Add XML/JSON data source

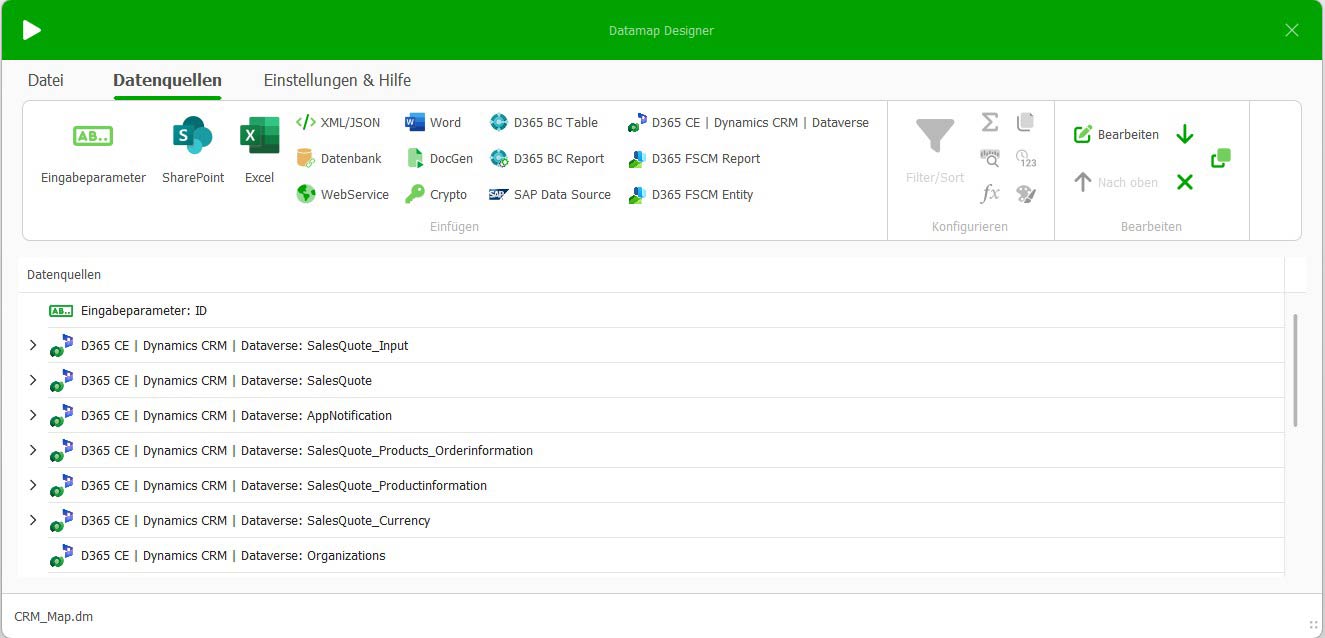pos(339,123)
